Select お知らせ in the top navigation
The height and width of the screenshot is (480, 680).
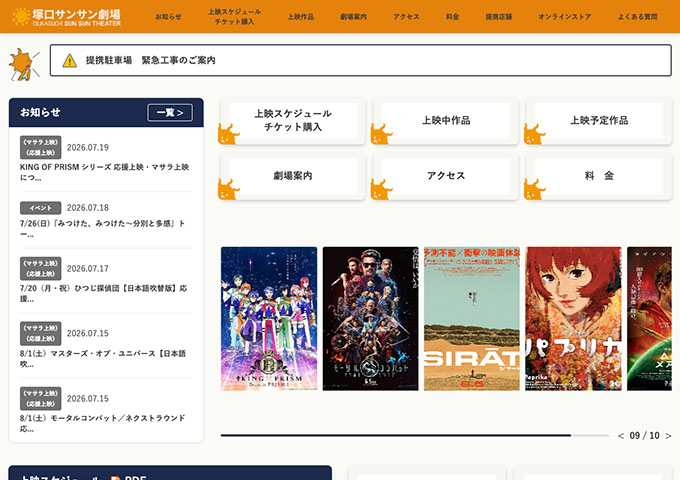click(168, 17)
